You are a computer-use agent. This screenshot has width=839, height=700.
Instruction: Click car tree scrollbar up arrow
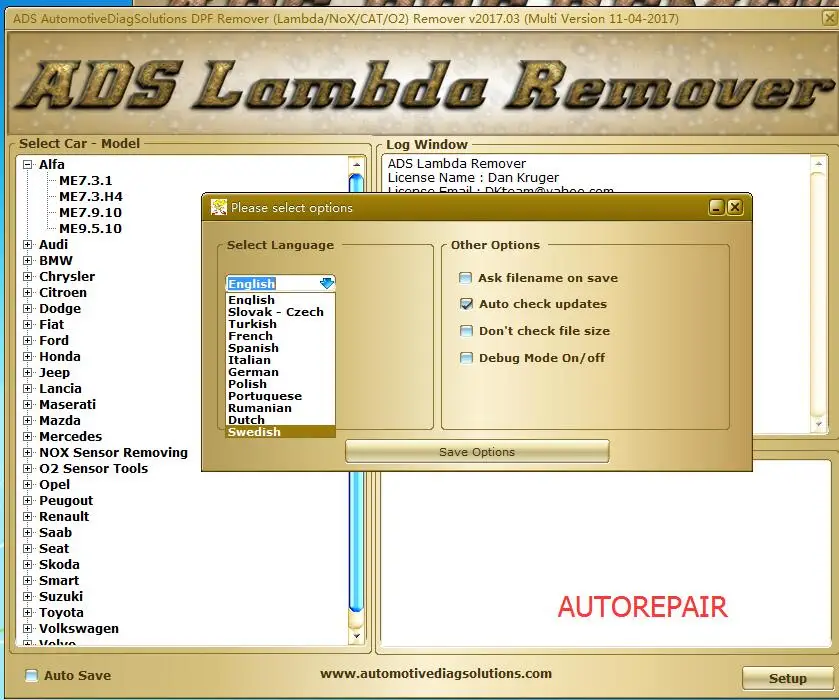tap(356, 164)
